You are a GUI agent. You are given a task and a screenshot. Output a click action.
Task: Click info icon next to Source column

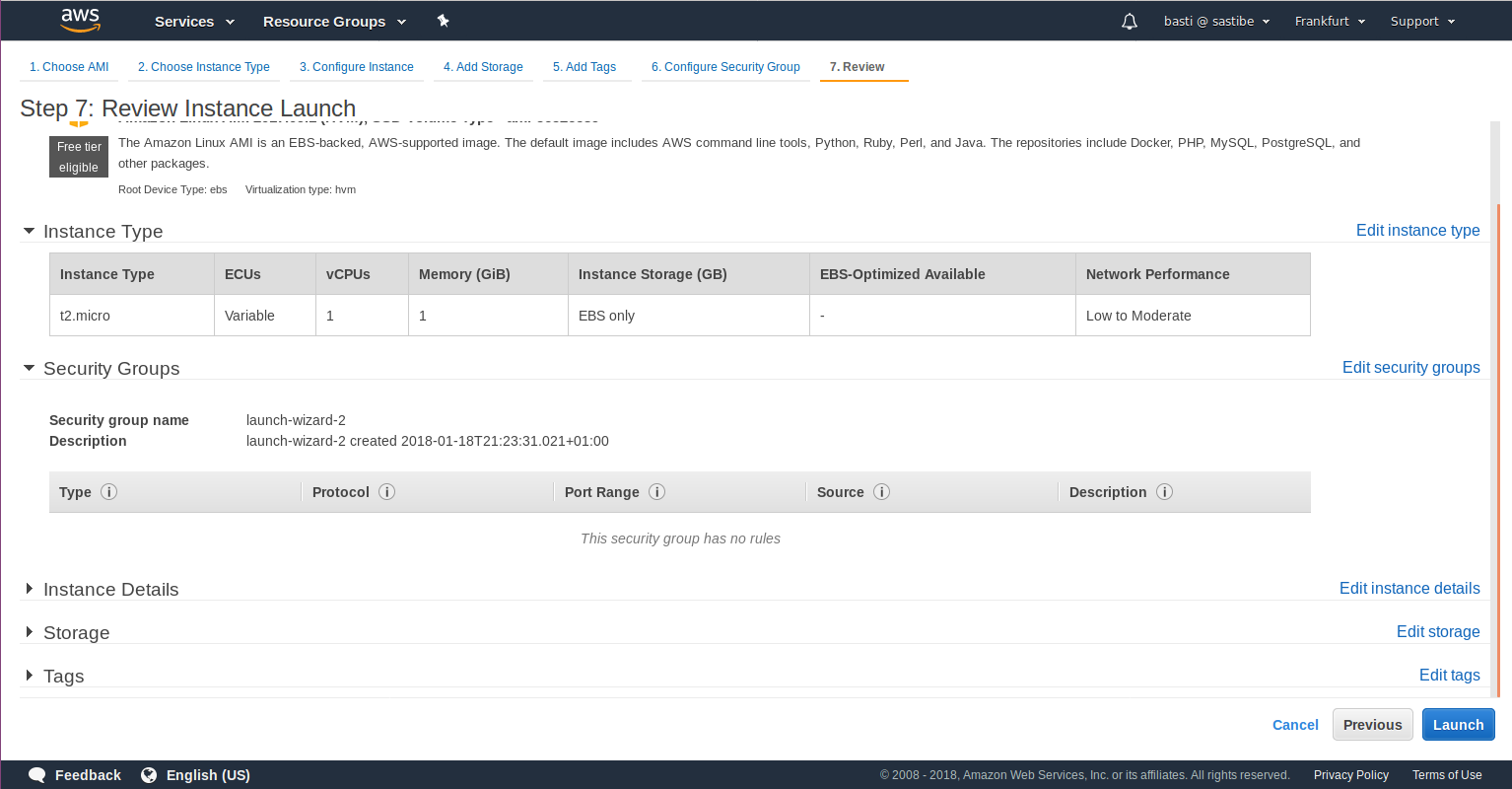coord(882,491)
